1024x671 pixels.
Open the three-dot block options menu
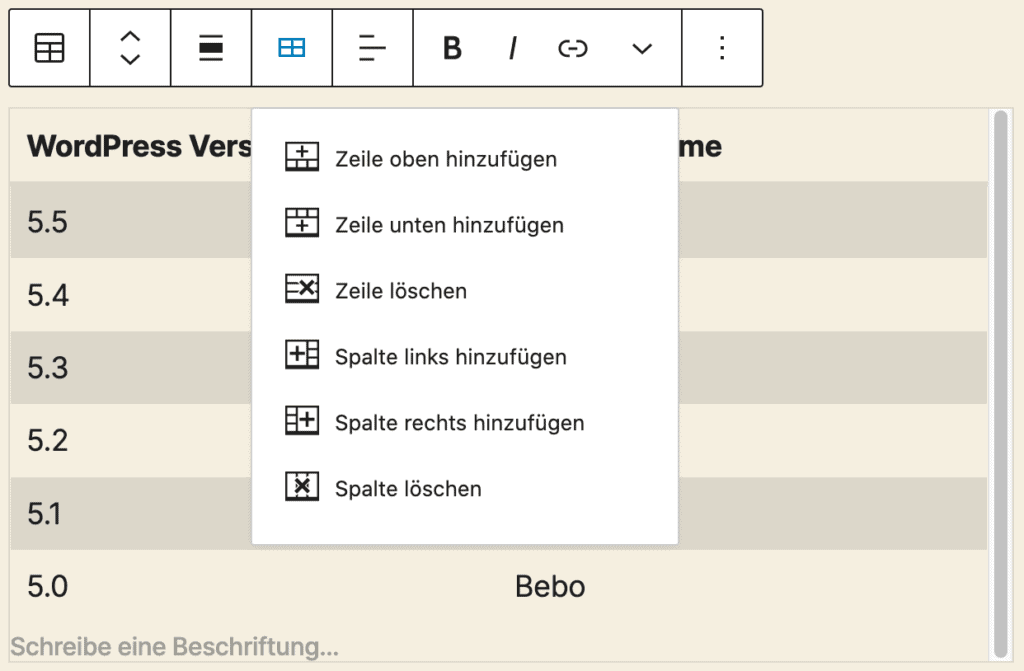point(722,47)
